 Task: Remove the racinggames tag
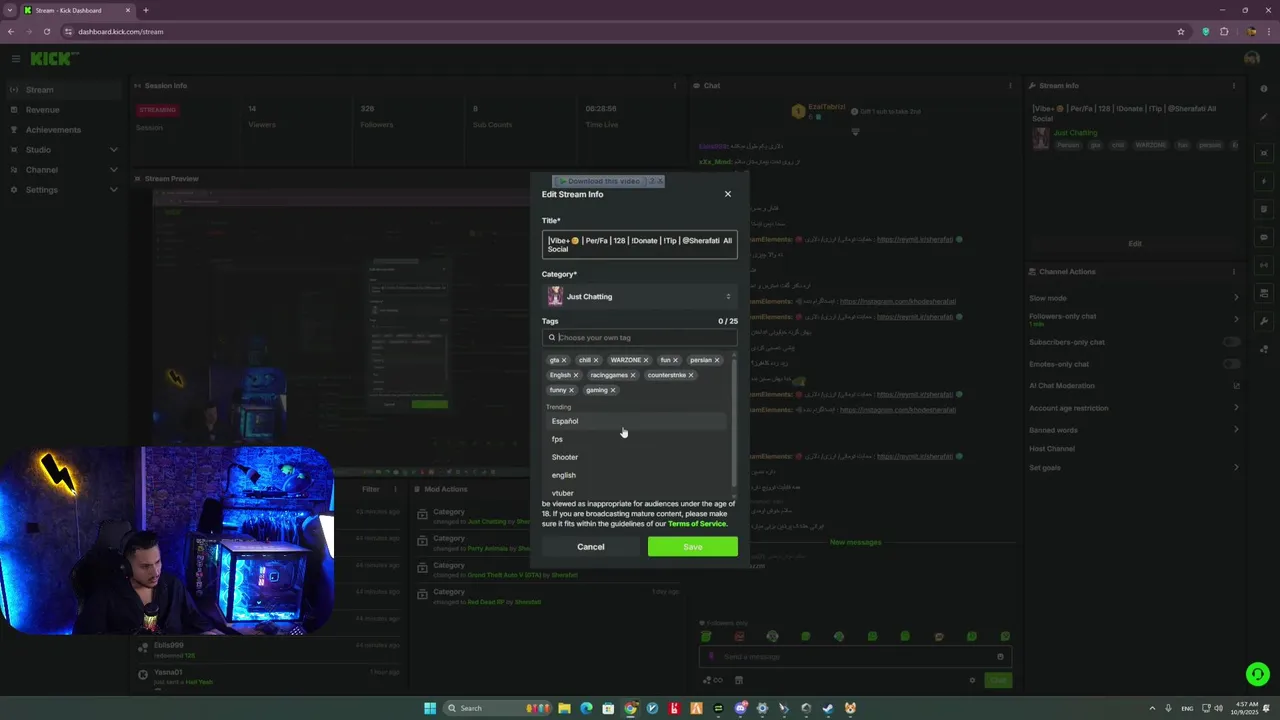coord(633,375)
